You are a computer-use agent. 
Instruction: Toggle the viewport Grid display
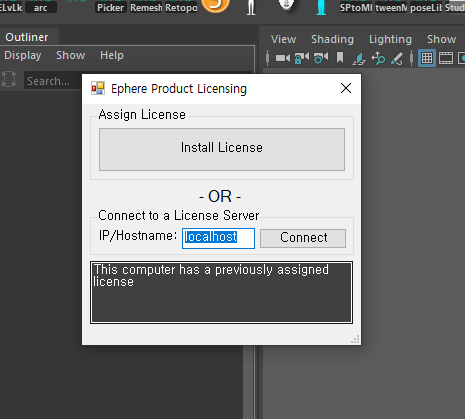click(427, 58)
